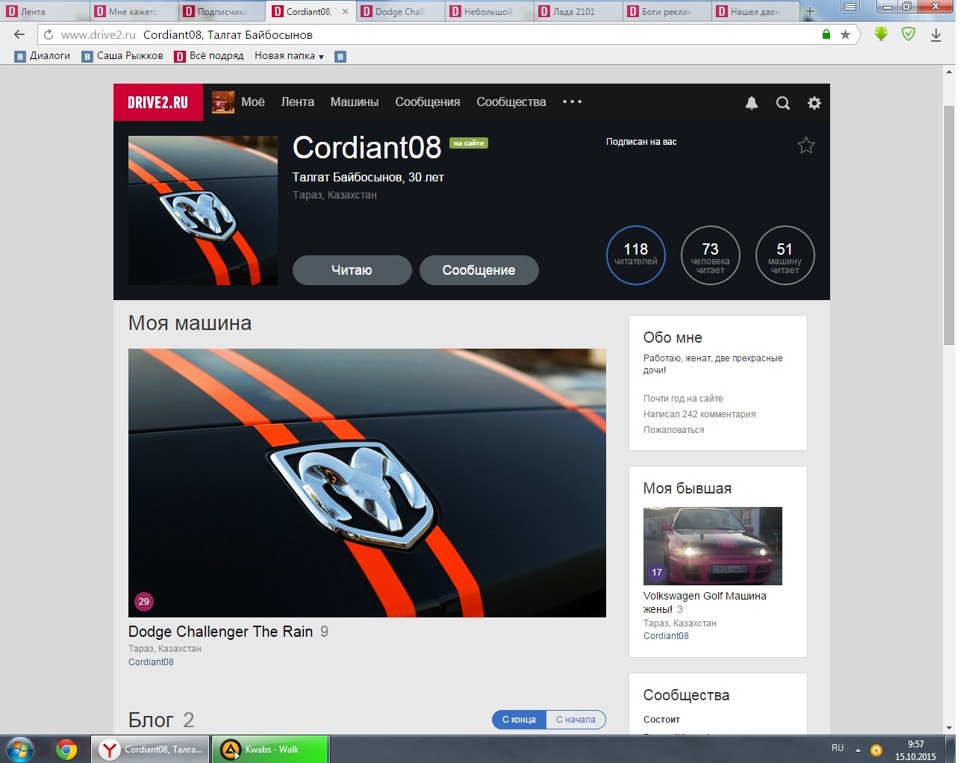The width and height of the screenshot is (960, 763).
Task: Open Сообщения navigation item
Action: coord(427,102)
